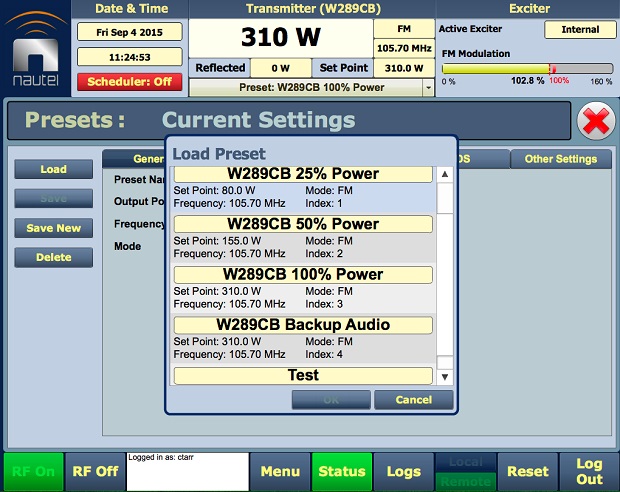620x492 pixels.
Task: Click the 105.70 MHz frequency field in header
Action: tap(404, 48)
